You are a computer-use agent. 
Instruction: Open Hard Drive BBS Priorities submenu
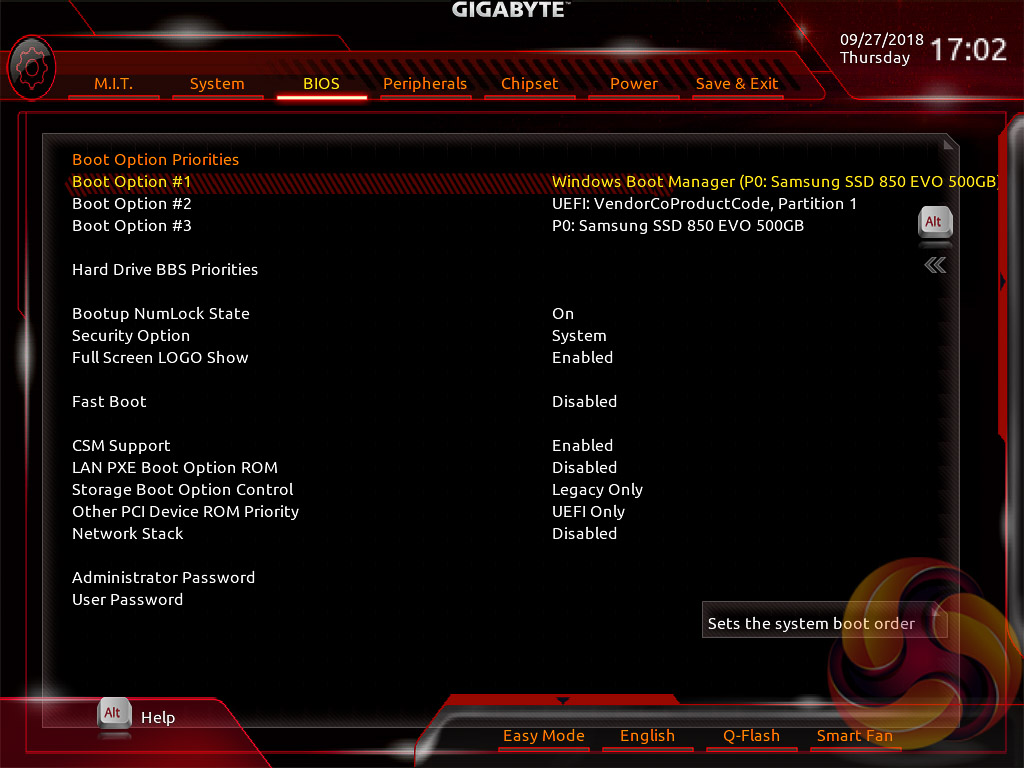[x=165, y=270]
